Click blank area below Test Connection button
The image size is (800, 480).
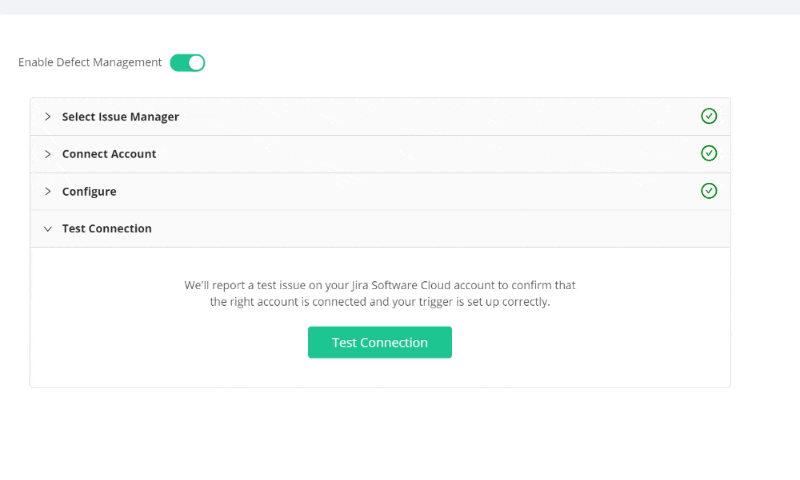380,372
